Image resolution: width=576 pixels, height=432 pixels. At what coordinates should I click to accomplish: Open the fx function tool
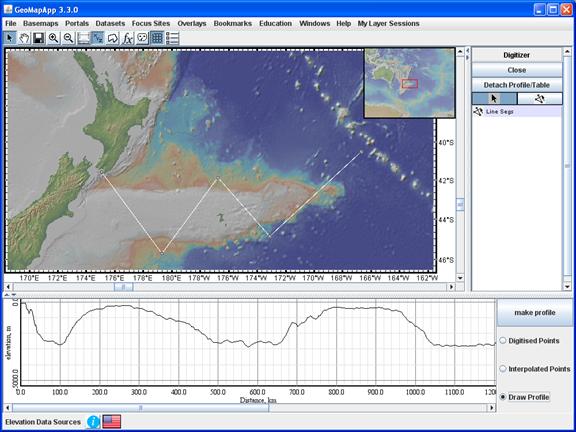tap(127, 38)
